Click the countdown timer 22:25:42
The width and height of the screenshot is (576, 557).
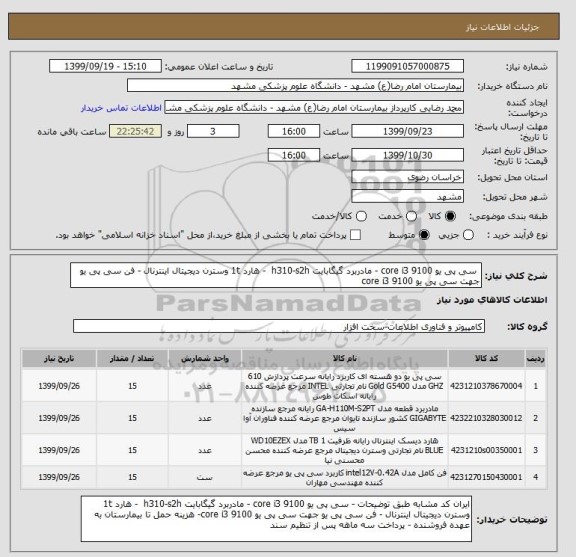coord(136,132)
